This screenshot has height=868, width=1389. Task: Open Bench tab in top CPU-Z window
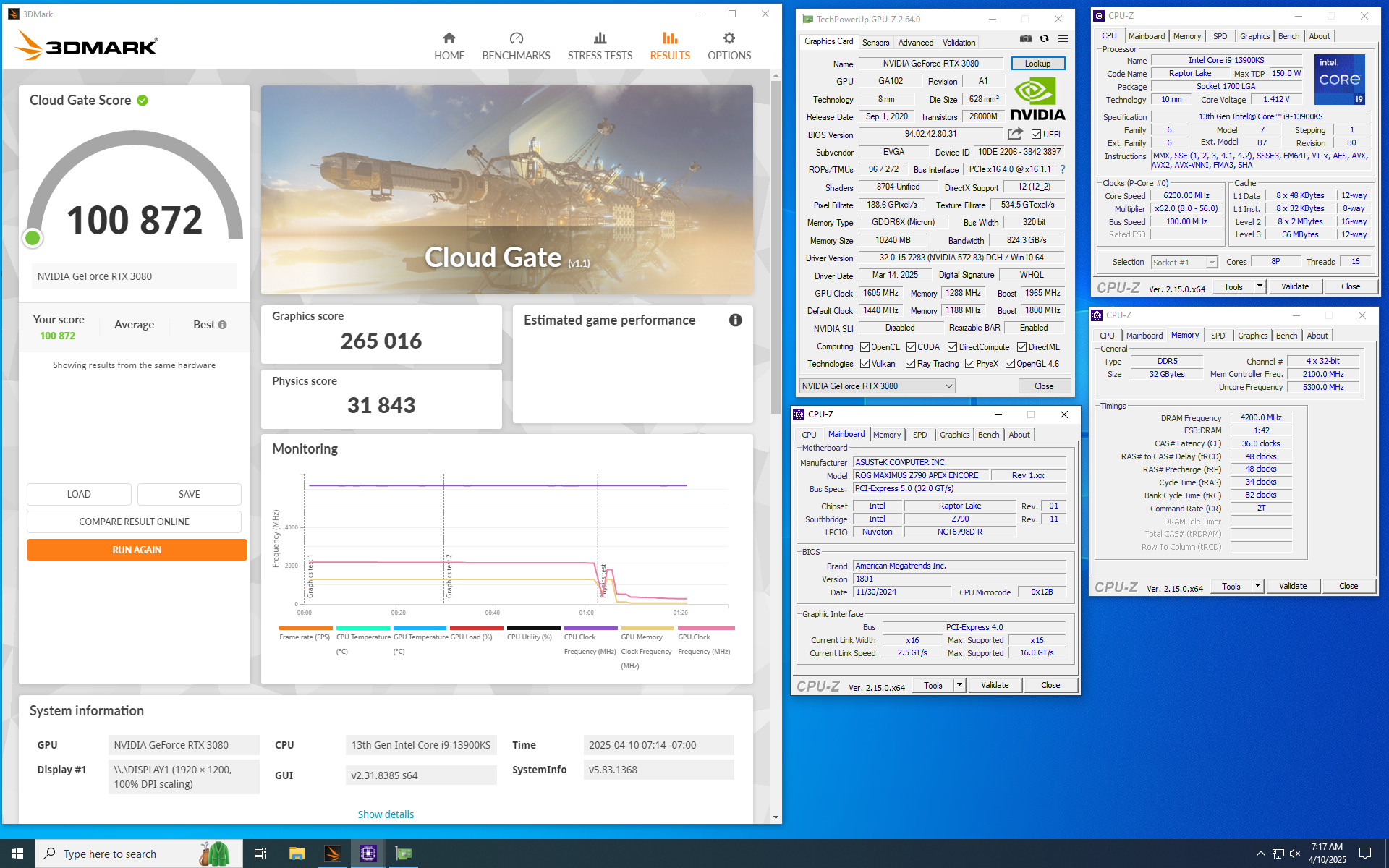pyautogui.click(x=1288, y=36)
